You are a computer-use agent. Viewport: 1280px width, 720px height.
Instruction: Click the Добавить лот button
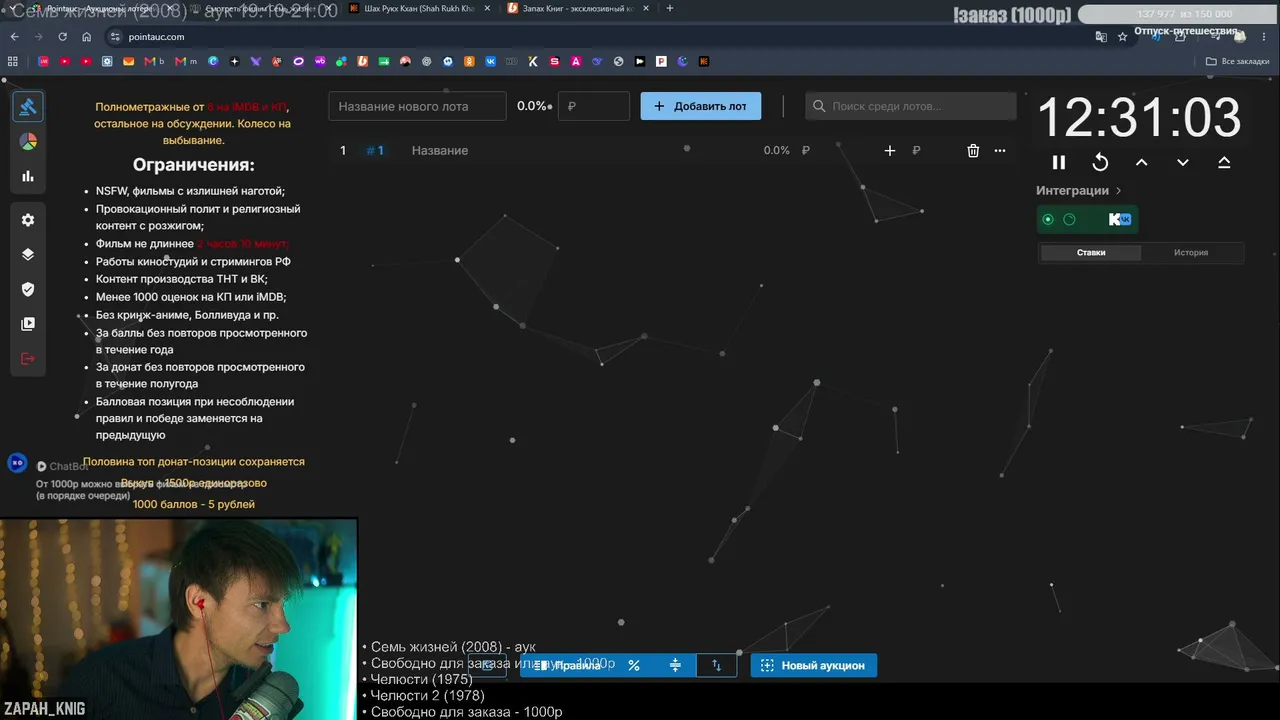[x=700, y=106]
